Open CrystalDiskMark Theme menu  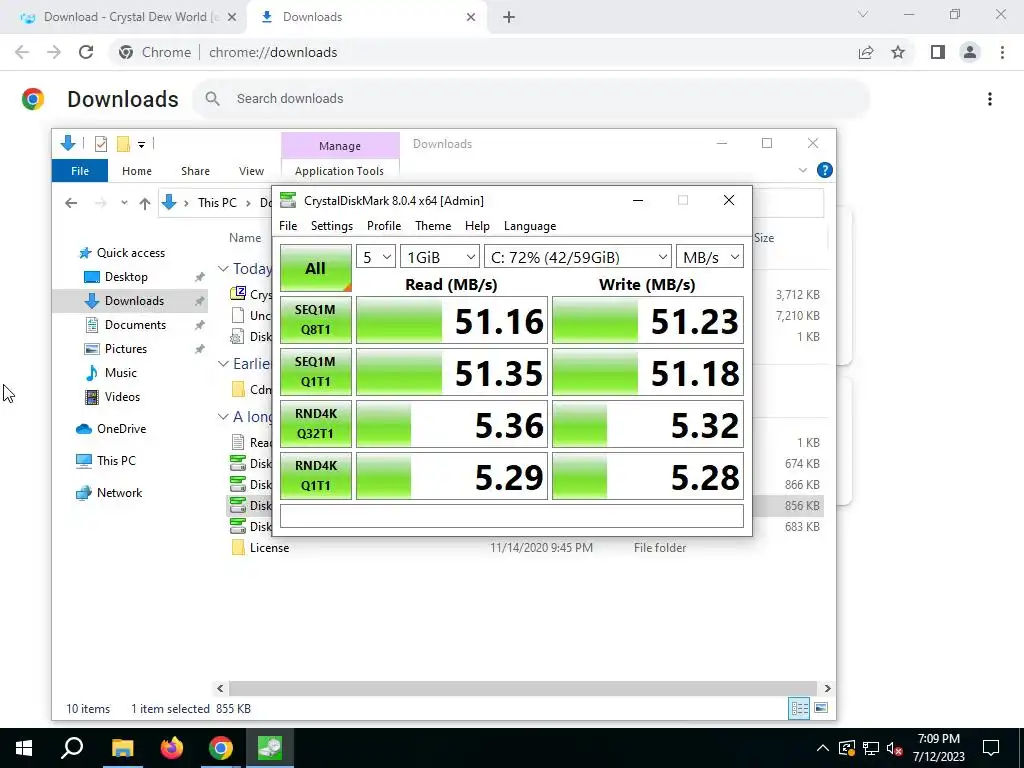[433, 226]
